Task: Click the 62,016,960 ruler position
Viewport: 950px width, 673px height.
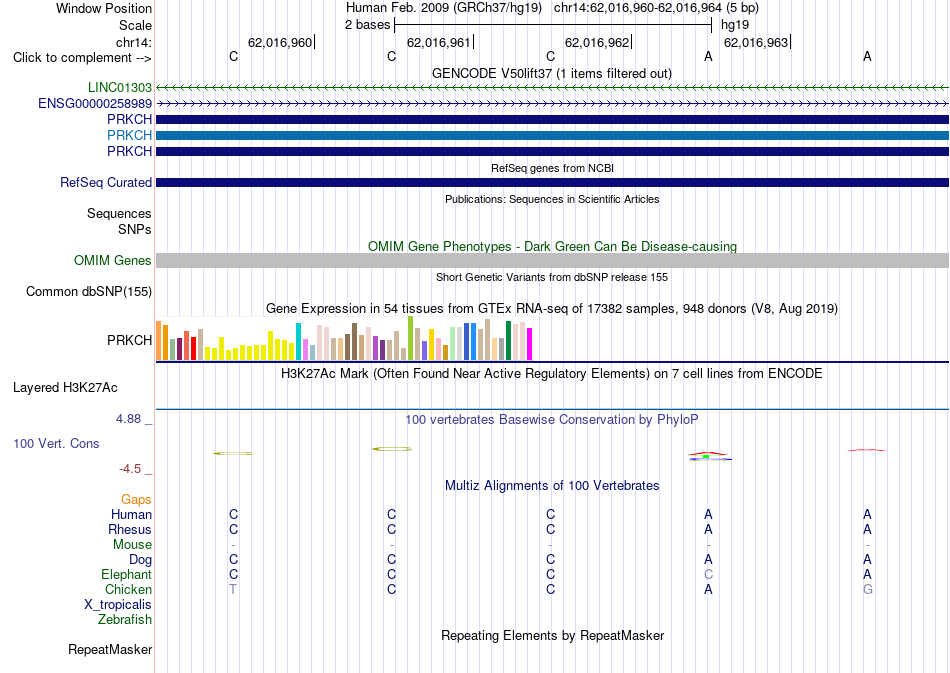Action: click(280, 42)
